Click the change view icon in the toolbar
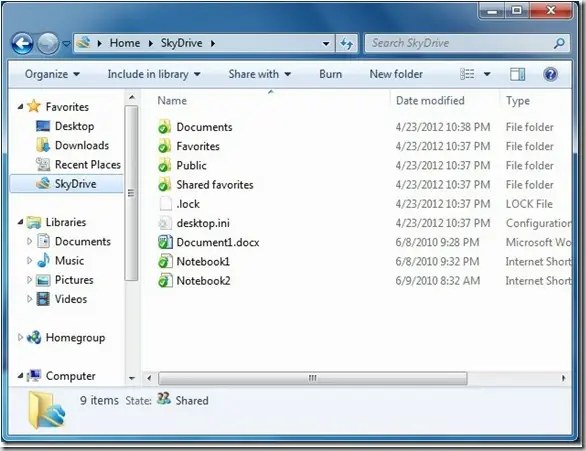 [467, 74]
